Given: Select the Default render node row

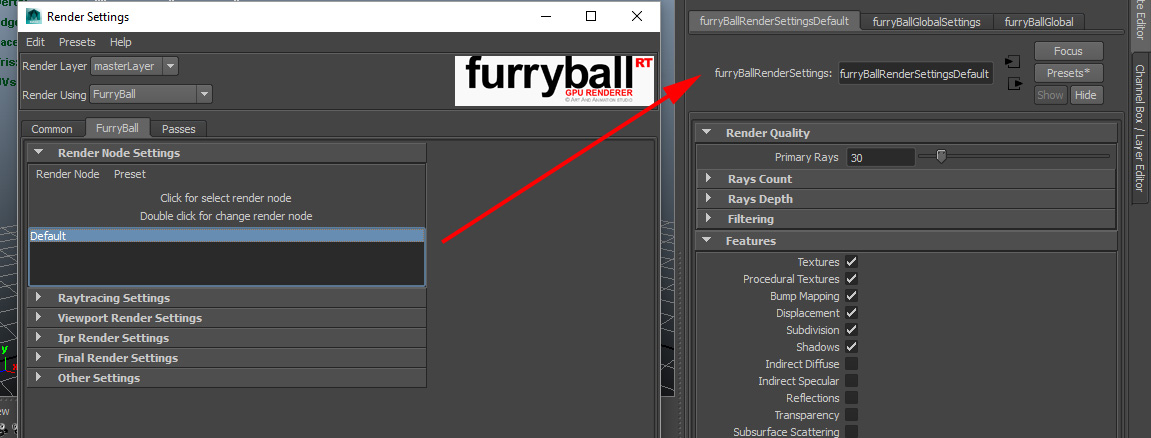Looking at the screenshot, I should (227, 236).
